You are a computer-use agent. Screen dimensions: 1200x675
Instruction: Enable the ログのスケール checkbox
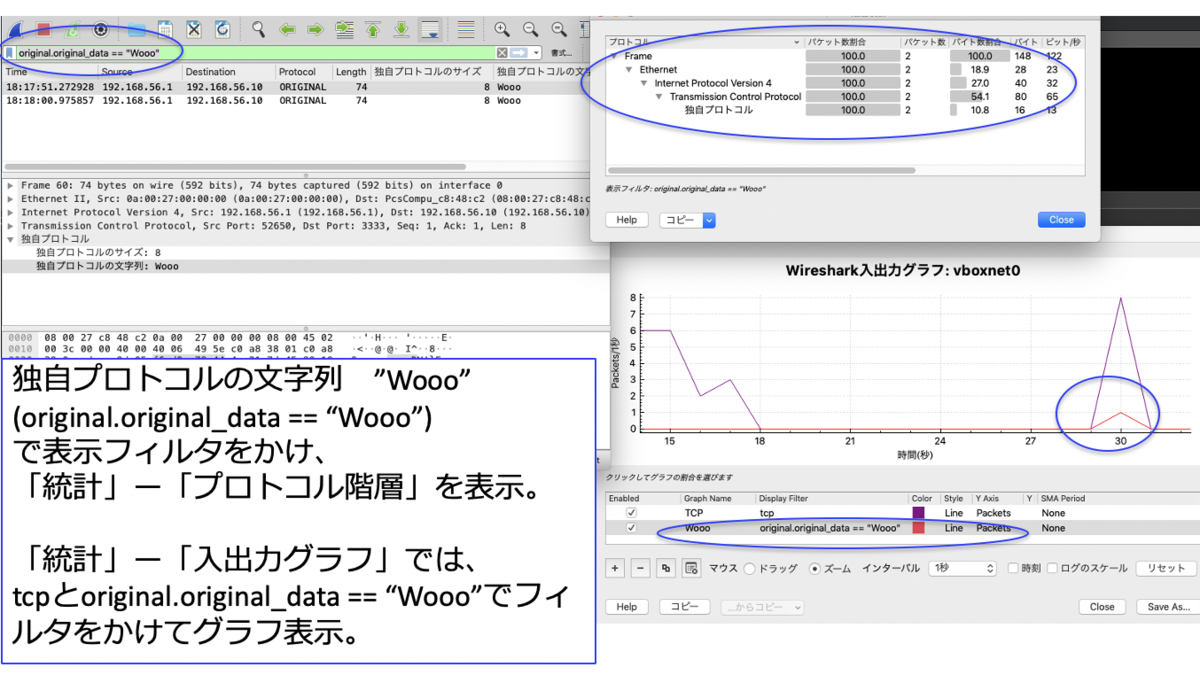pyautogui.click(x=1052, y=569)
